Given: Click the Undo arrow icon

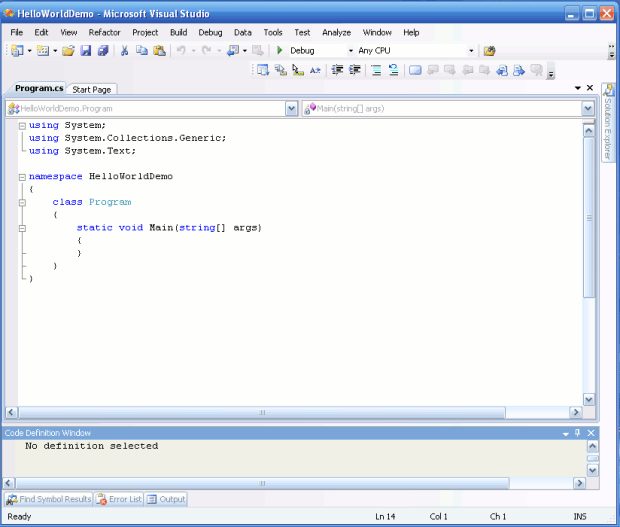Looking at the screenshot, I should click(x=181, y=51).
